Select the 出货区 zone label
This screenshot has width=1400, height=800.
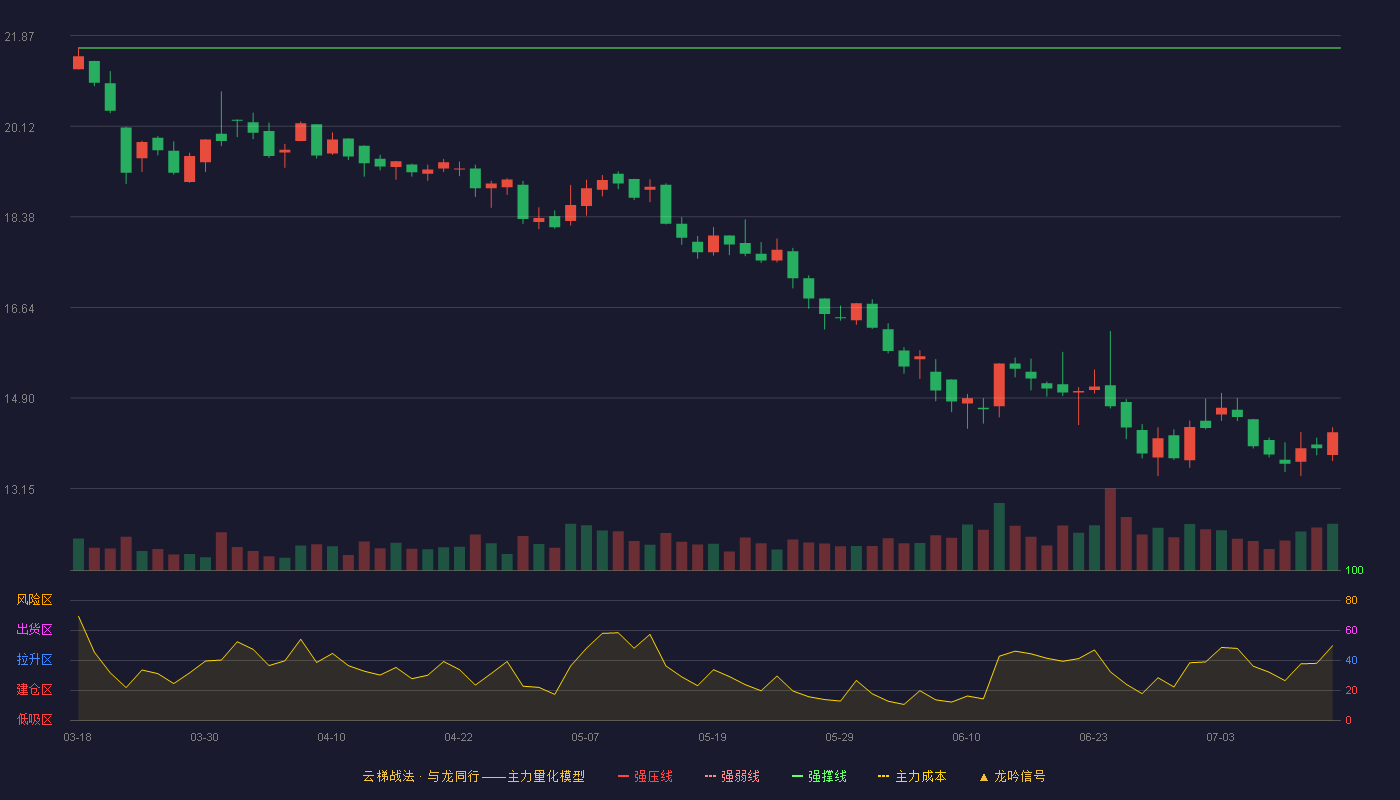[x=34, y=630]
